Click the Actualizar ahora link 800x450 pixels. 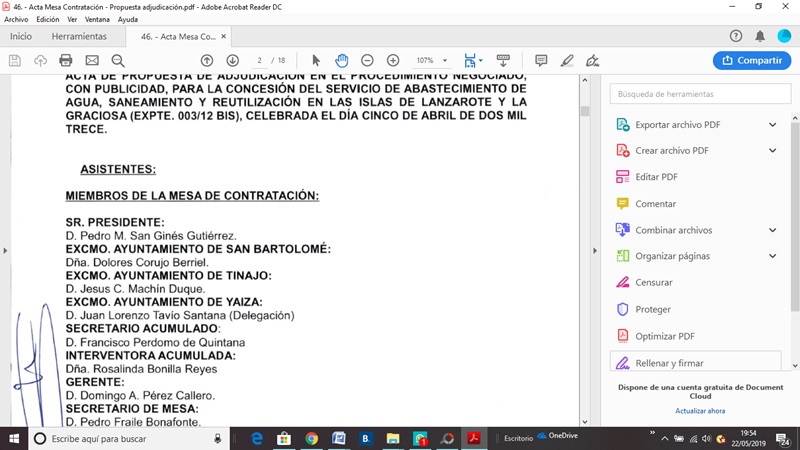coord(700,411)
